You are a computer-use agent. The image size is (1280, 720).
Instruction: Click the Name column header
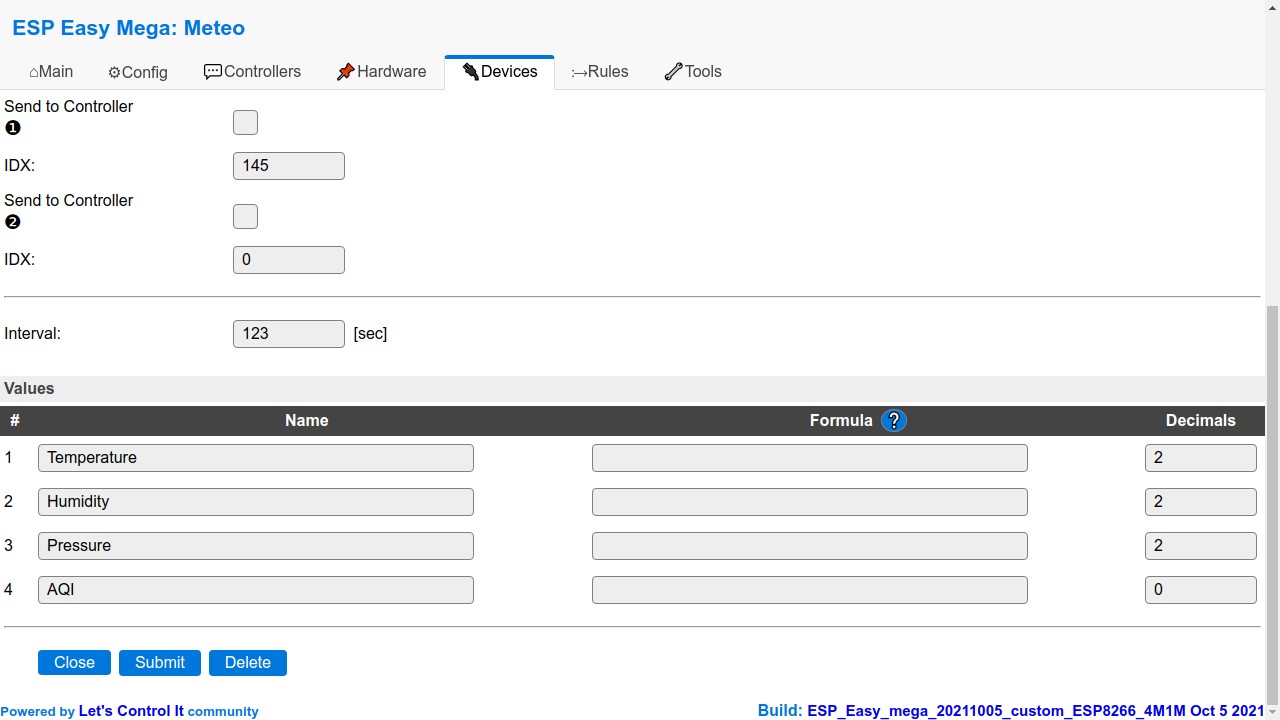click(x=306, y=421)
